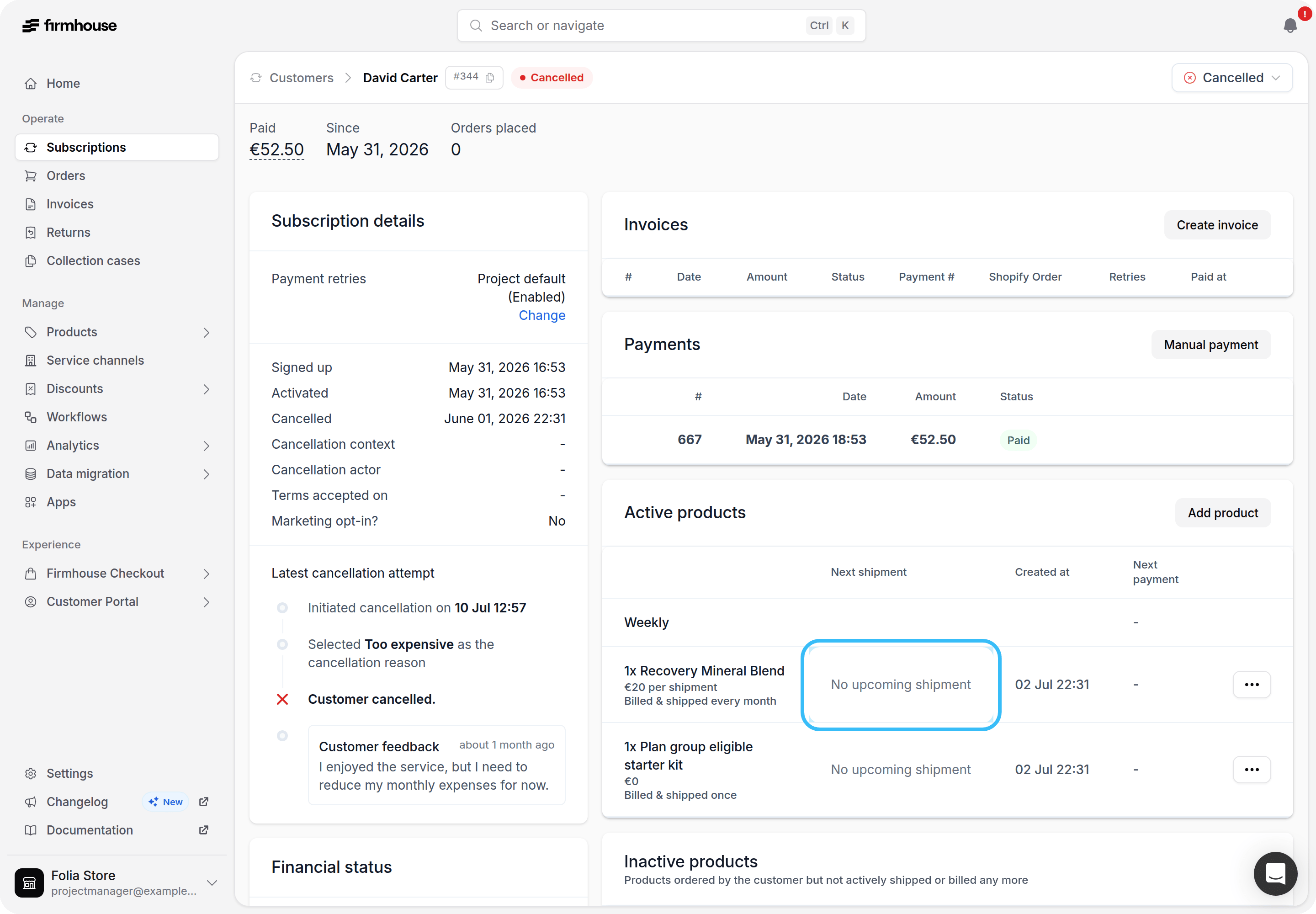The width and height of the screenshot is (1316, 914).
Task: Open Changelog external link arrow
Action: click(203, 802)
